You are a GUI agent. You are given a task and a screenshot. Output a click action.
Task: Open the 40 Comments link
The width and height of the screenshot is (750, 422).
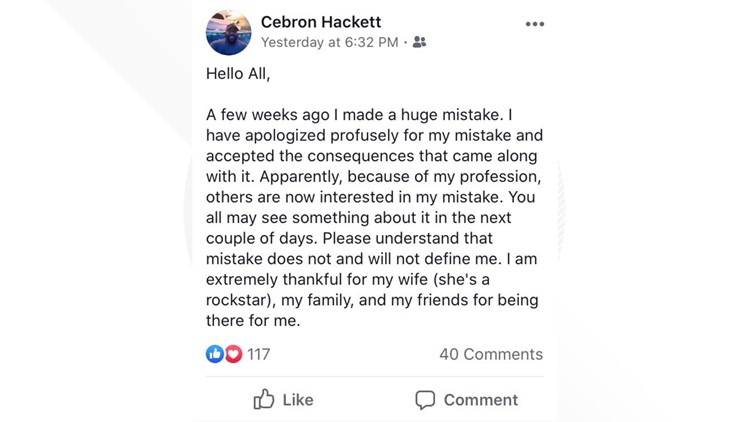(x=491, y=353)
